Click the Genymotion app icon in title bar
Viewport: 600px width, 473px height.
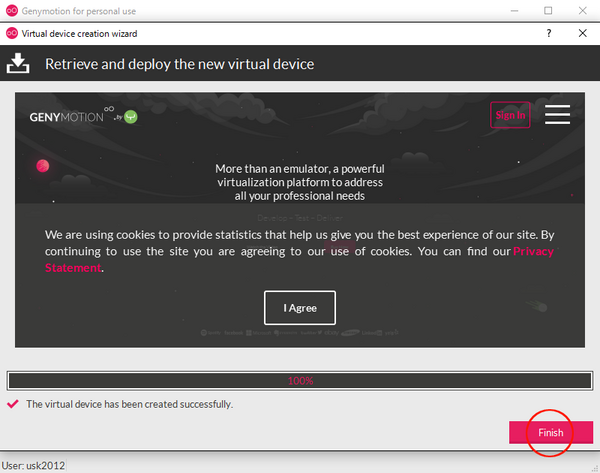click(11, 11)
